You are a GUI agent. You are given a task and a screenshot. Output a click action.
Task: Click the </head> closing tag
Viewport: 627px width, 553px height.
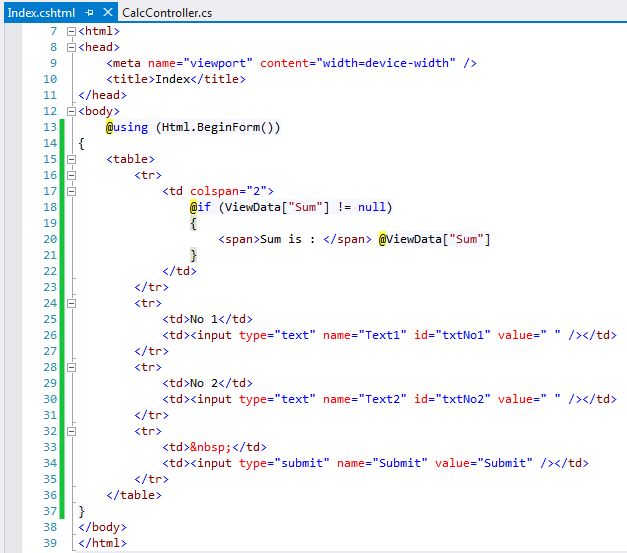pos(102,95)
